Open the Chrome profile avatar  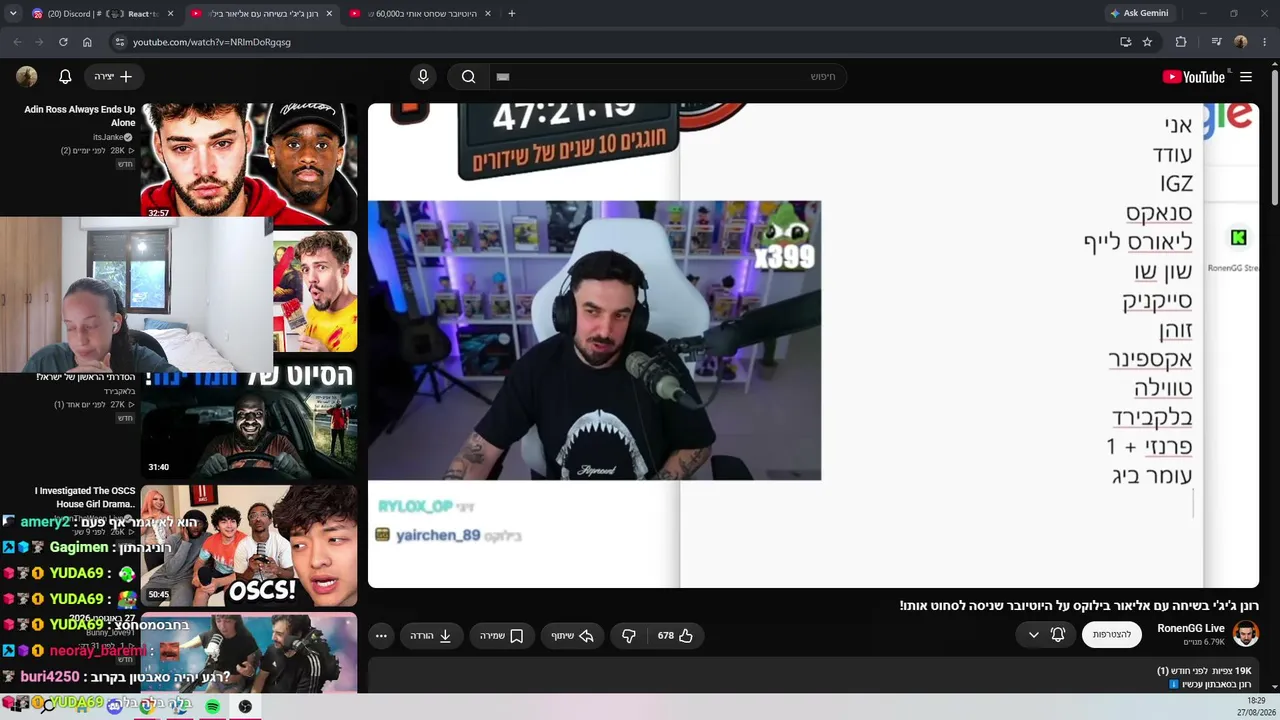tap(1241, 42)
